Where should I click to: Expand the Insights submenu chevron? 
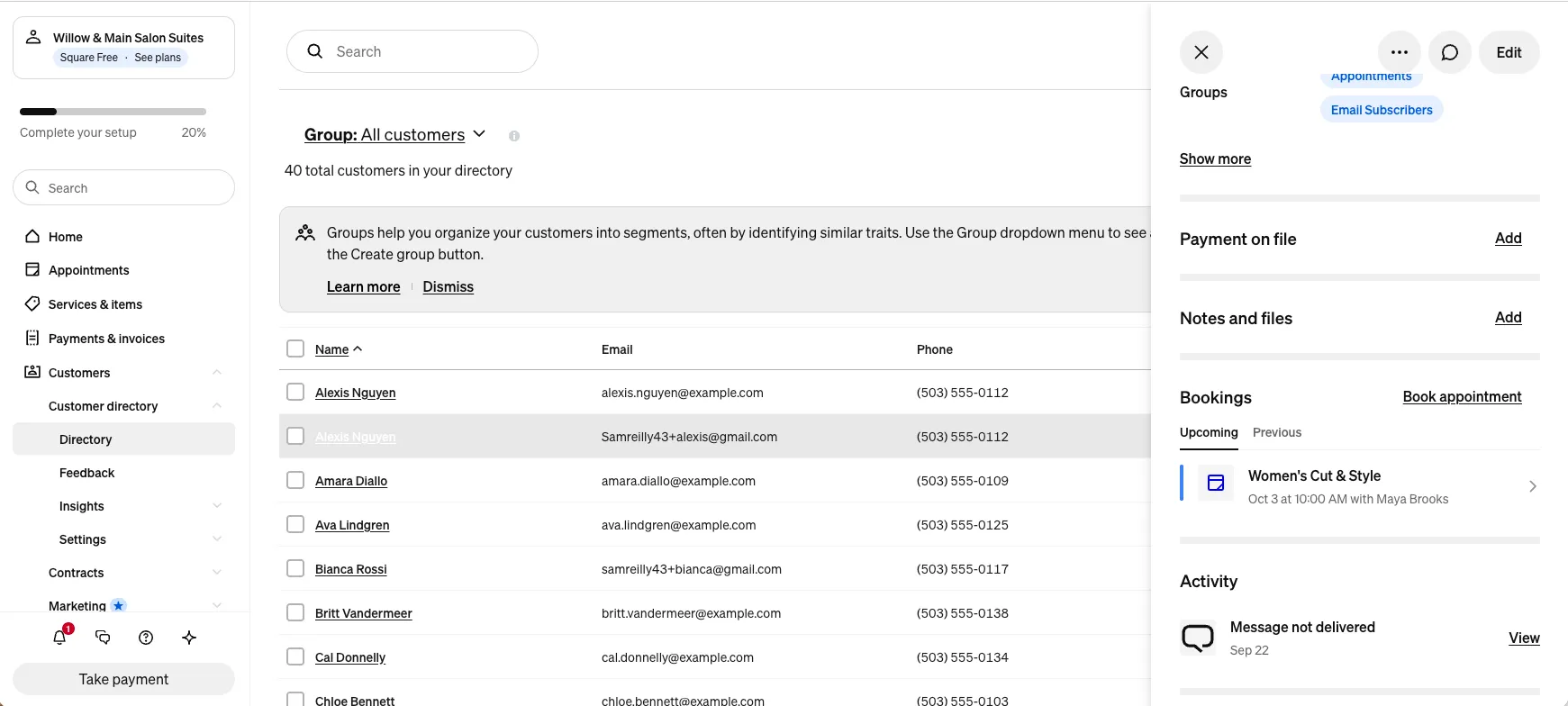pos(217,505)
